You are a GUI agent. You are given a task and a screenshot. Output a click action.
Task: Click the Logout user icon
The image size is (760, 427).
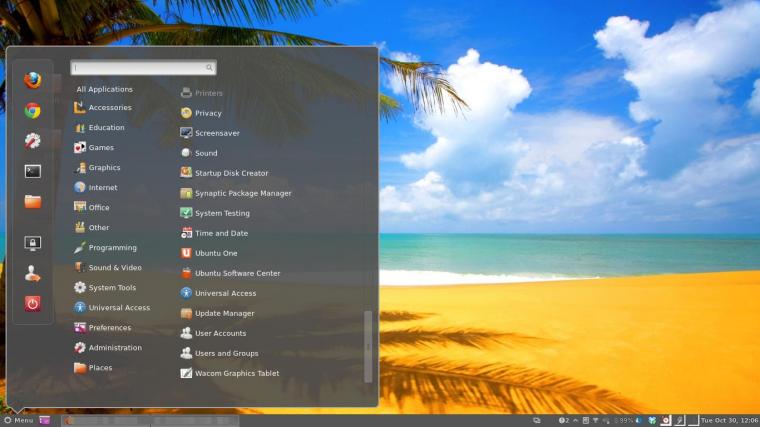click(x=32, y=273)
